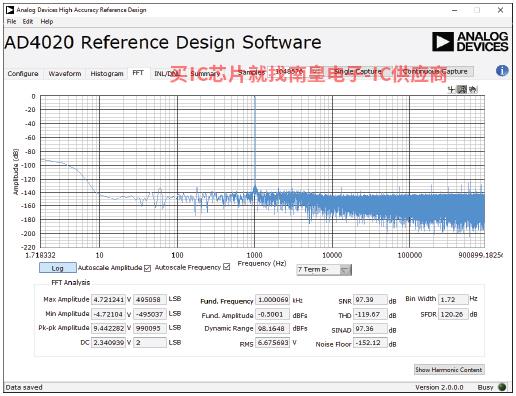Screen dimensions: 516x396
Task: Click the Fund. Amplitude value field
Action: (x=273, y=314)
